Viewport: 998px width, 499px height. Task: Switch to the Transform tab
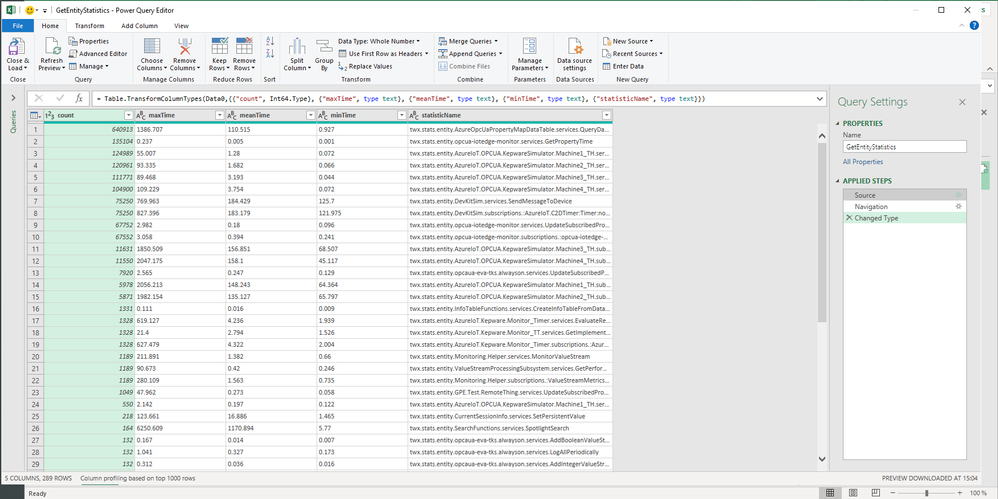(x=89, y=26)
